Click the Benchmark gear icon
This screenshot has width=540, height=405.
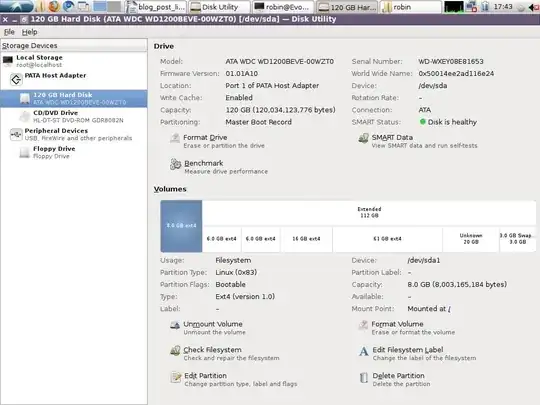(175, 164)
